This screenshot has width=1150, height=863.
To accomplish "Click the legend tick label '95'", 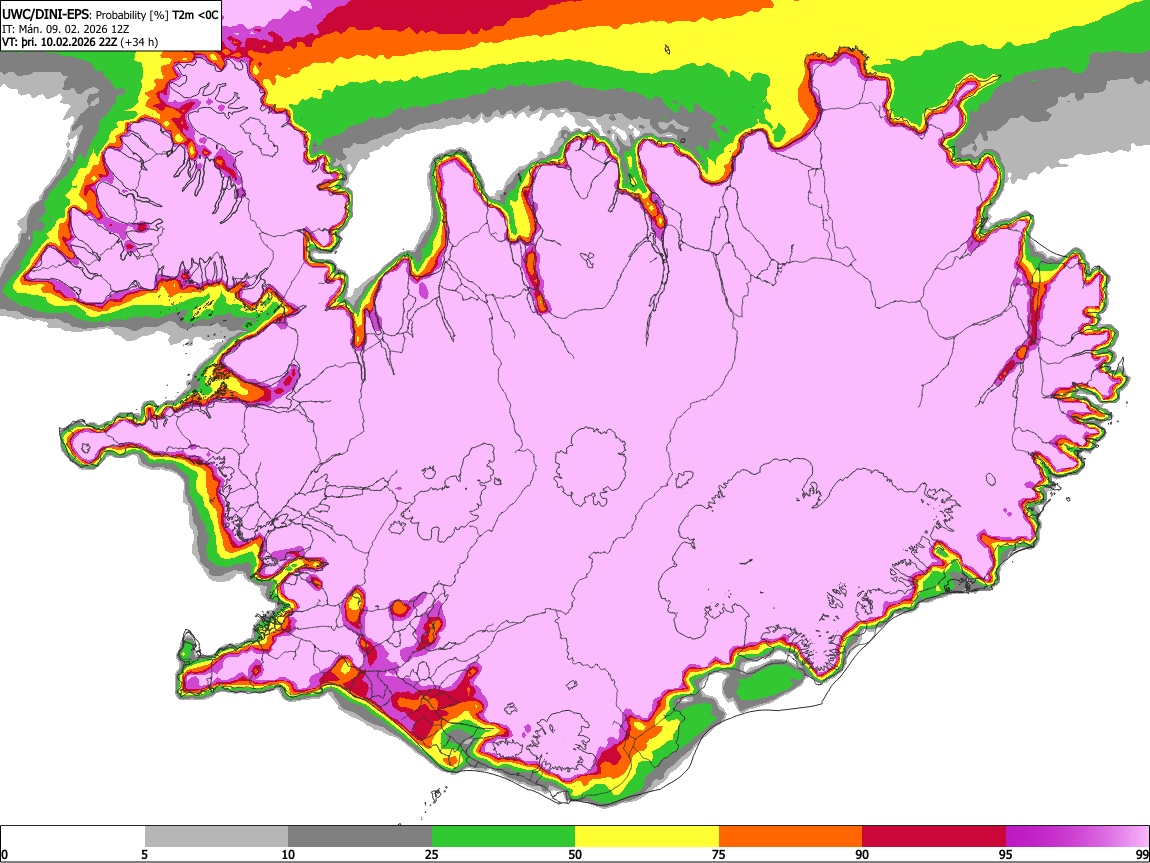I will pos(1006,854).
